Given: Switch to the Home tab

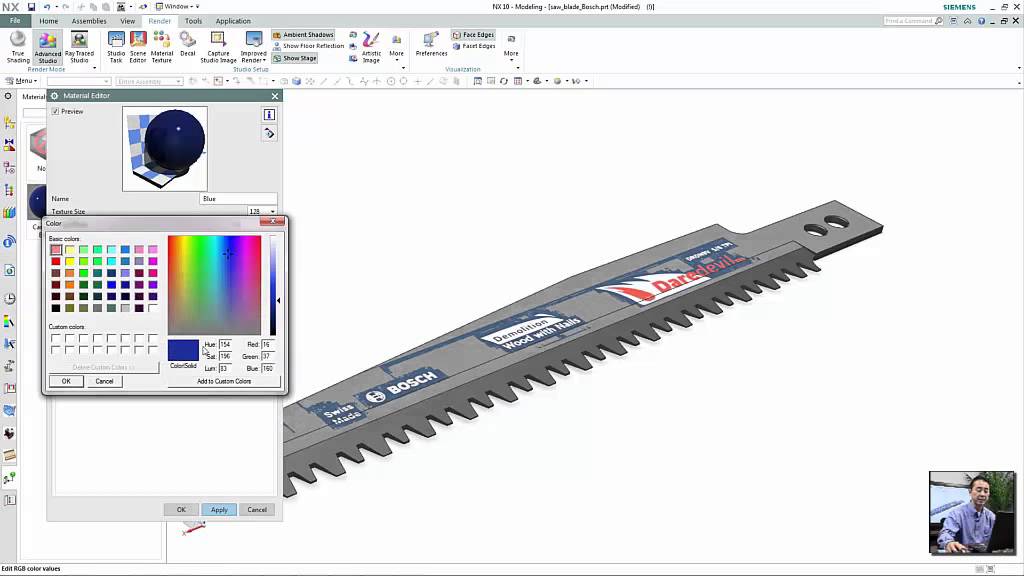Looking at the screenshot, I should [x=48, y=21].
